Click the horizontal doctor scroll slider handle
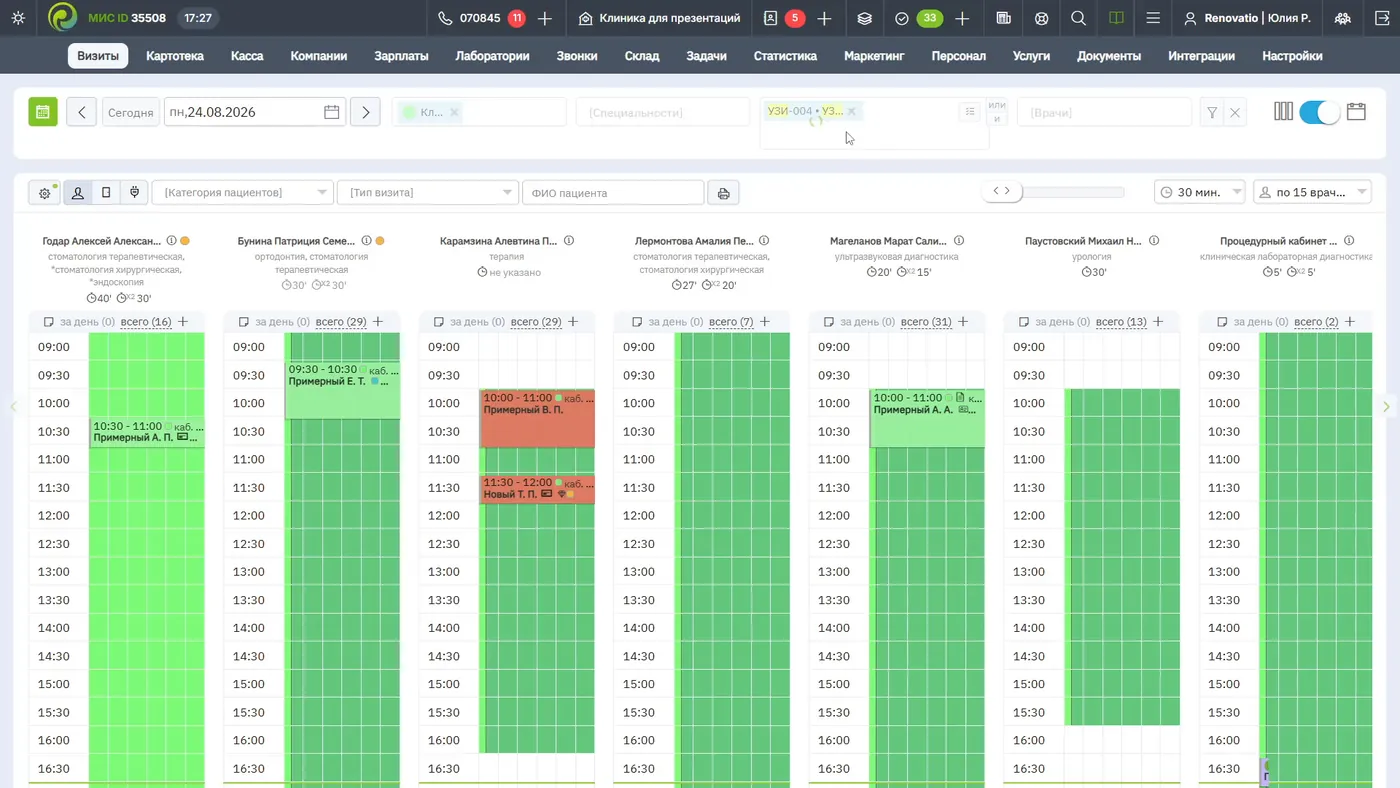Image resolution: width=1400 pixels, height=788 pixels. (x=1001, y=191)
